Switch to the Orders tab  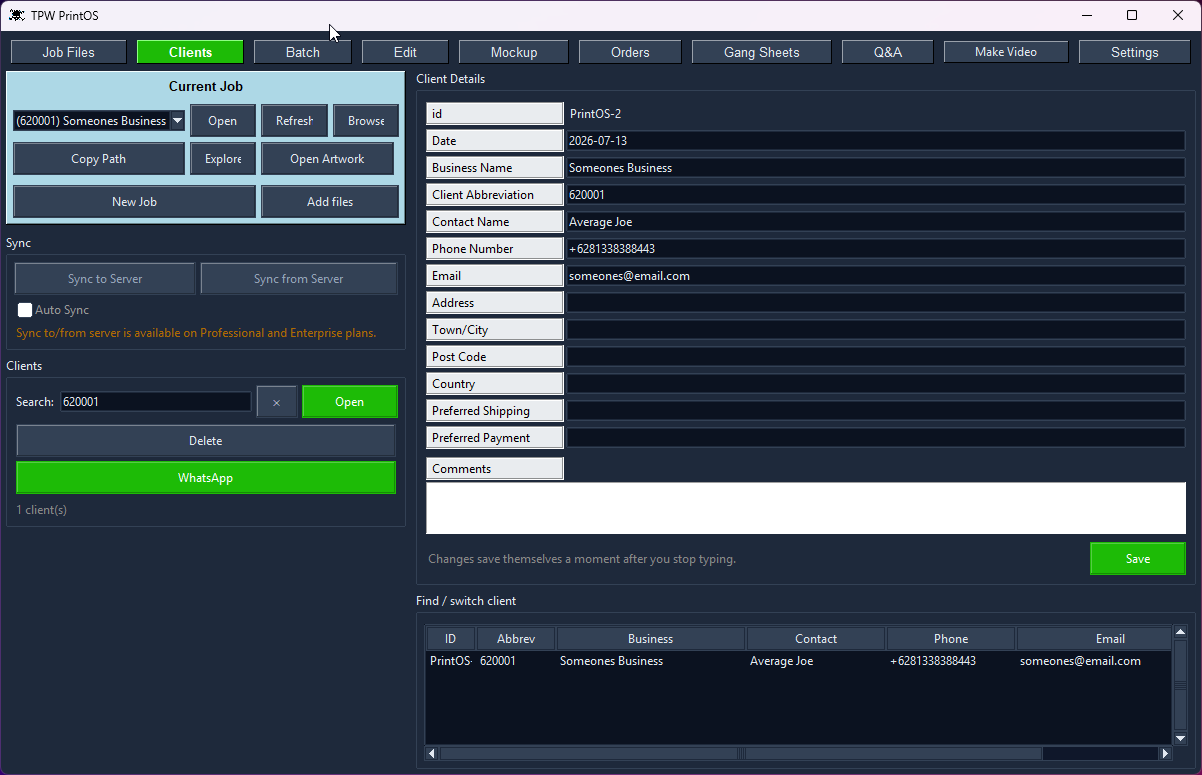(630, 52)
